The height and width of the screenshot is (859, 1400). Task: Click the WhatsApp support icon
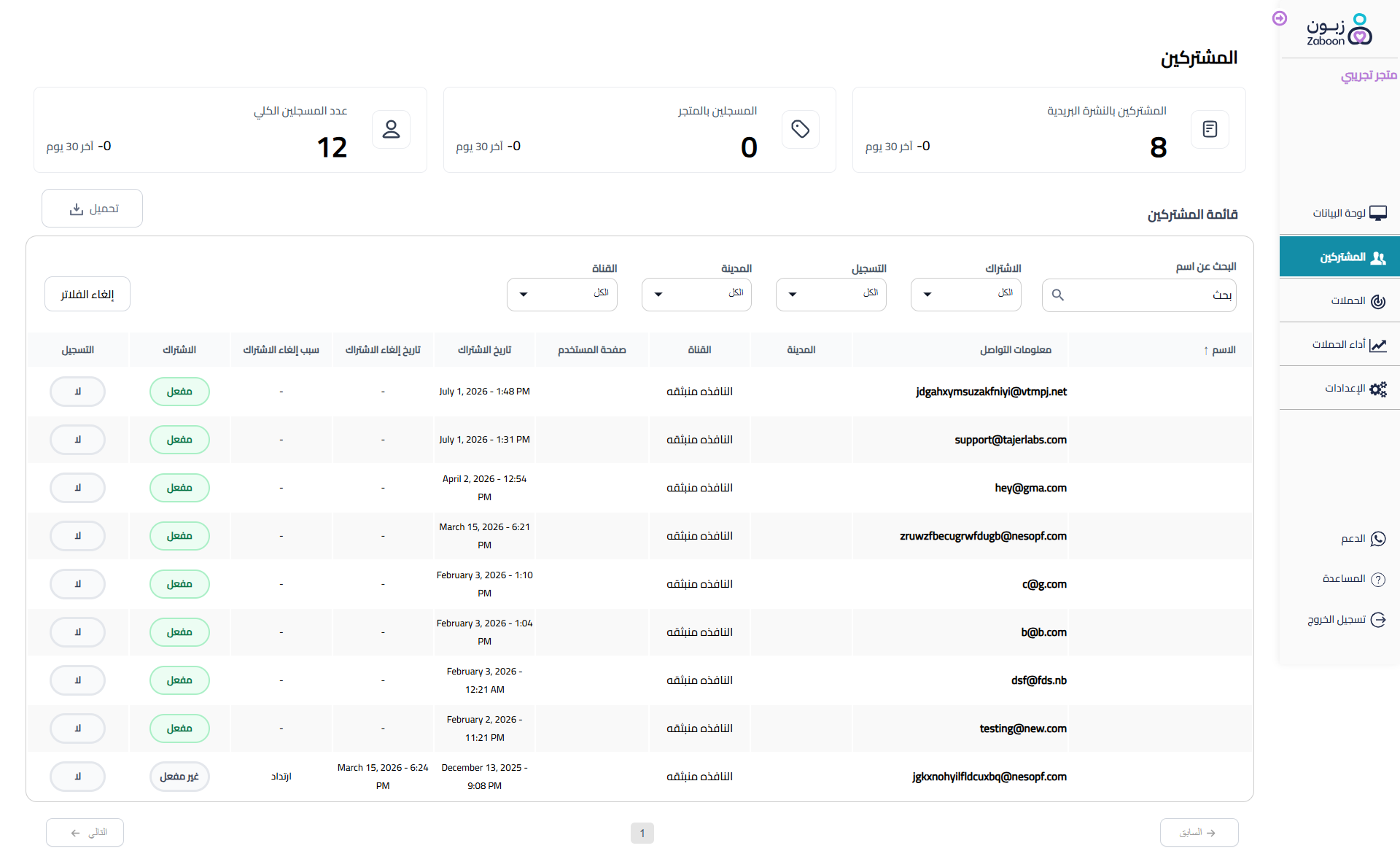point(1378,539)
